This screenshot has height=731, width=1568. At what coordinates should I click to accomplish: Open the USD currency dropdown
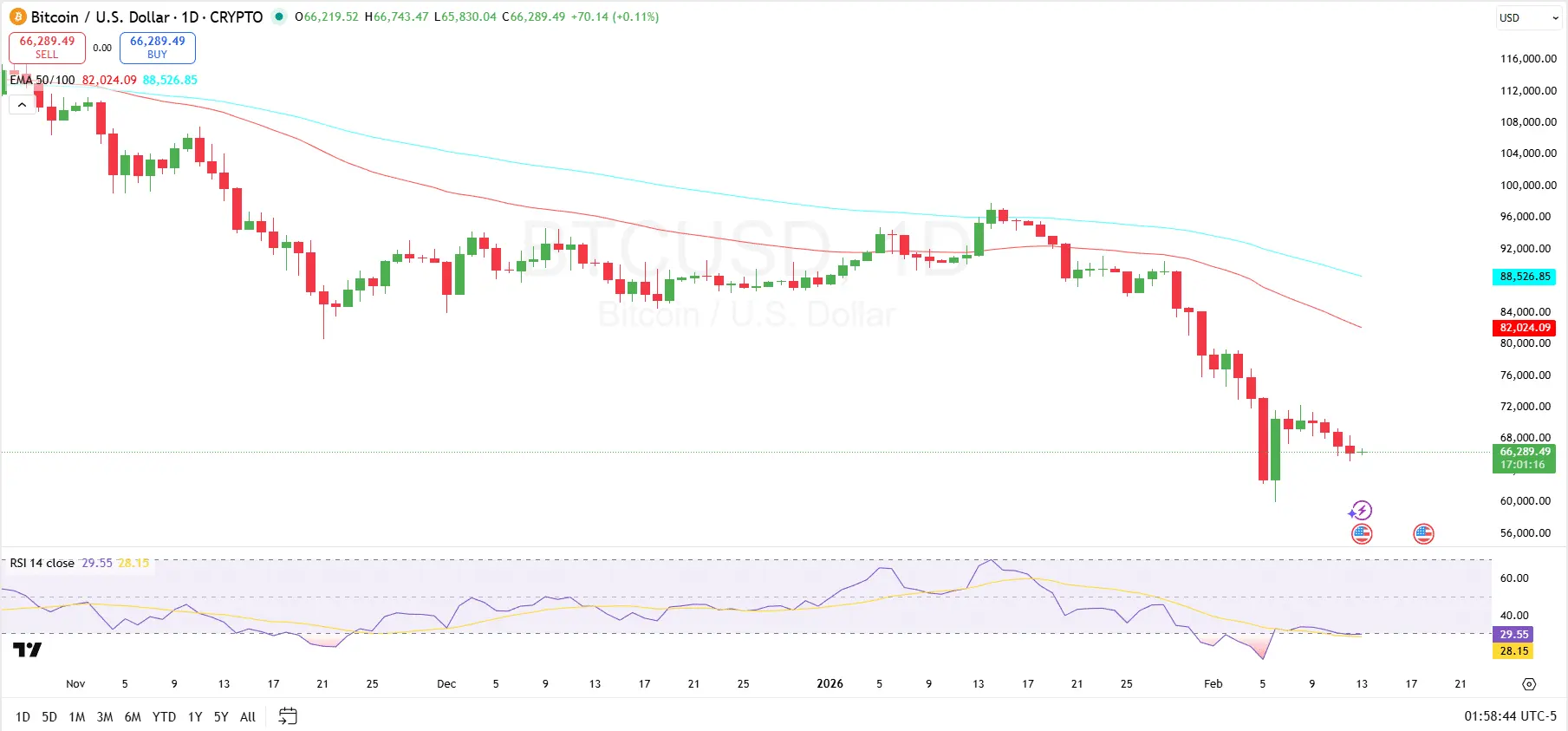point(1529,18)
